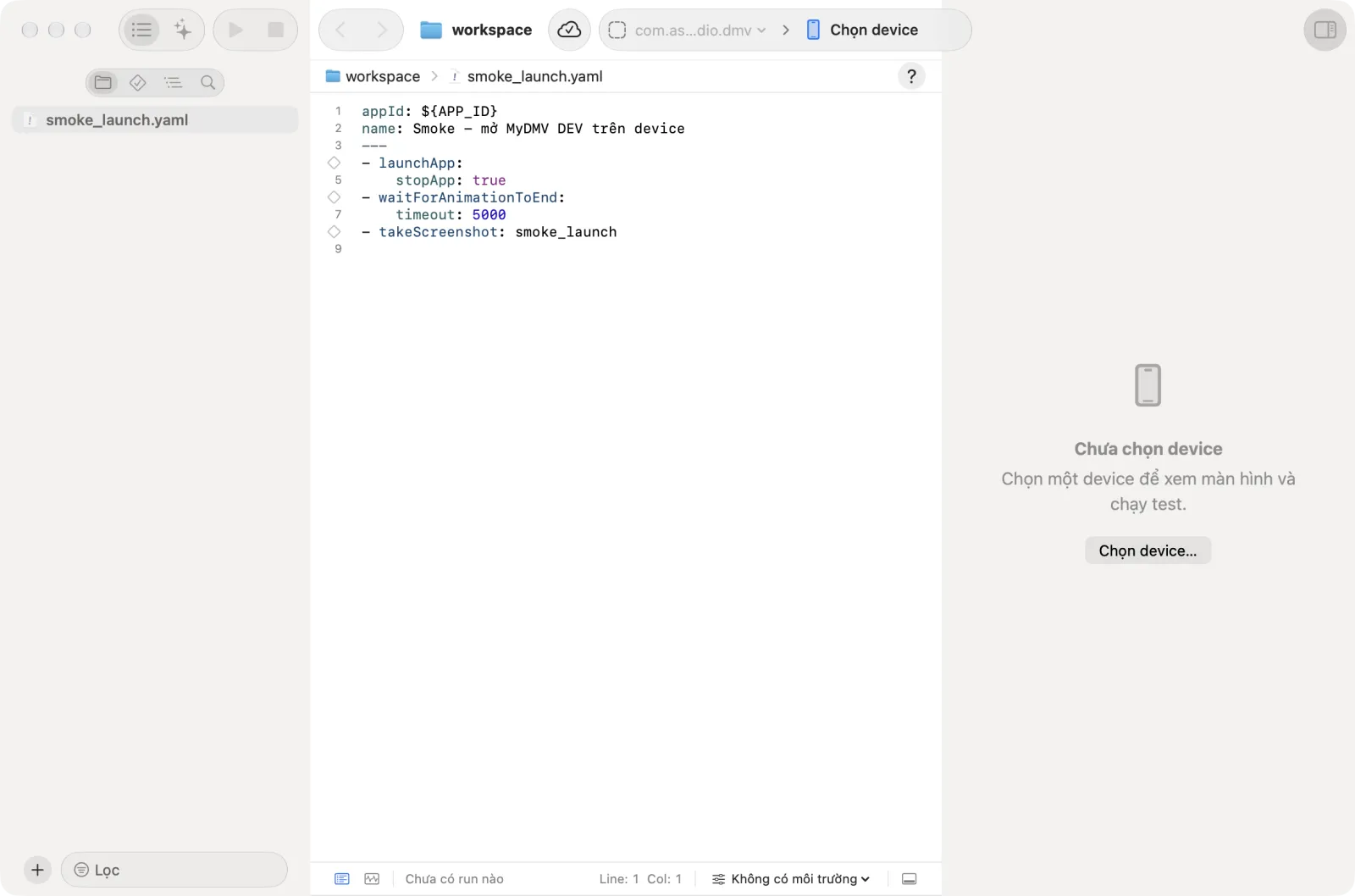Viewport: 1355px width, 896px height.
Task: Click the timeout value 5000
Action: [x=489, y=215]
